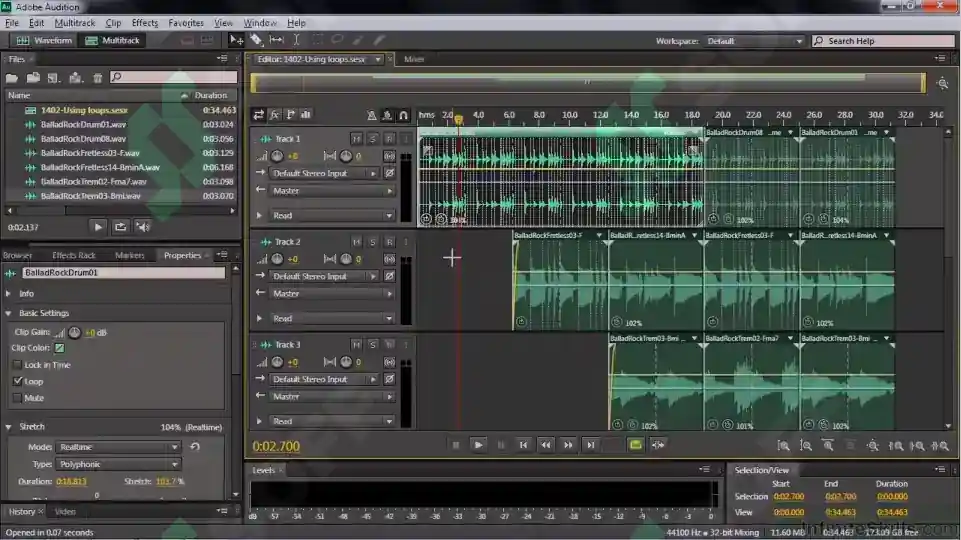Click the Sends icon in editor toolbar

point(291,115)
